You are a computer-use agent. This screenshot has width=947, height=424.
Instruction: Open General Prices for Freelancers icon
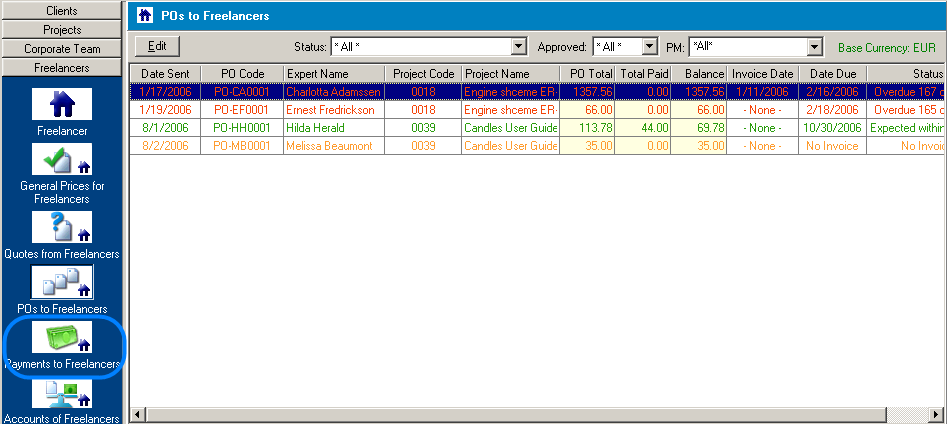pos(62,160)
